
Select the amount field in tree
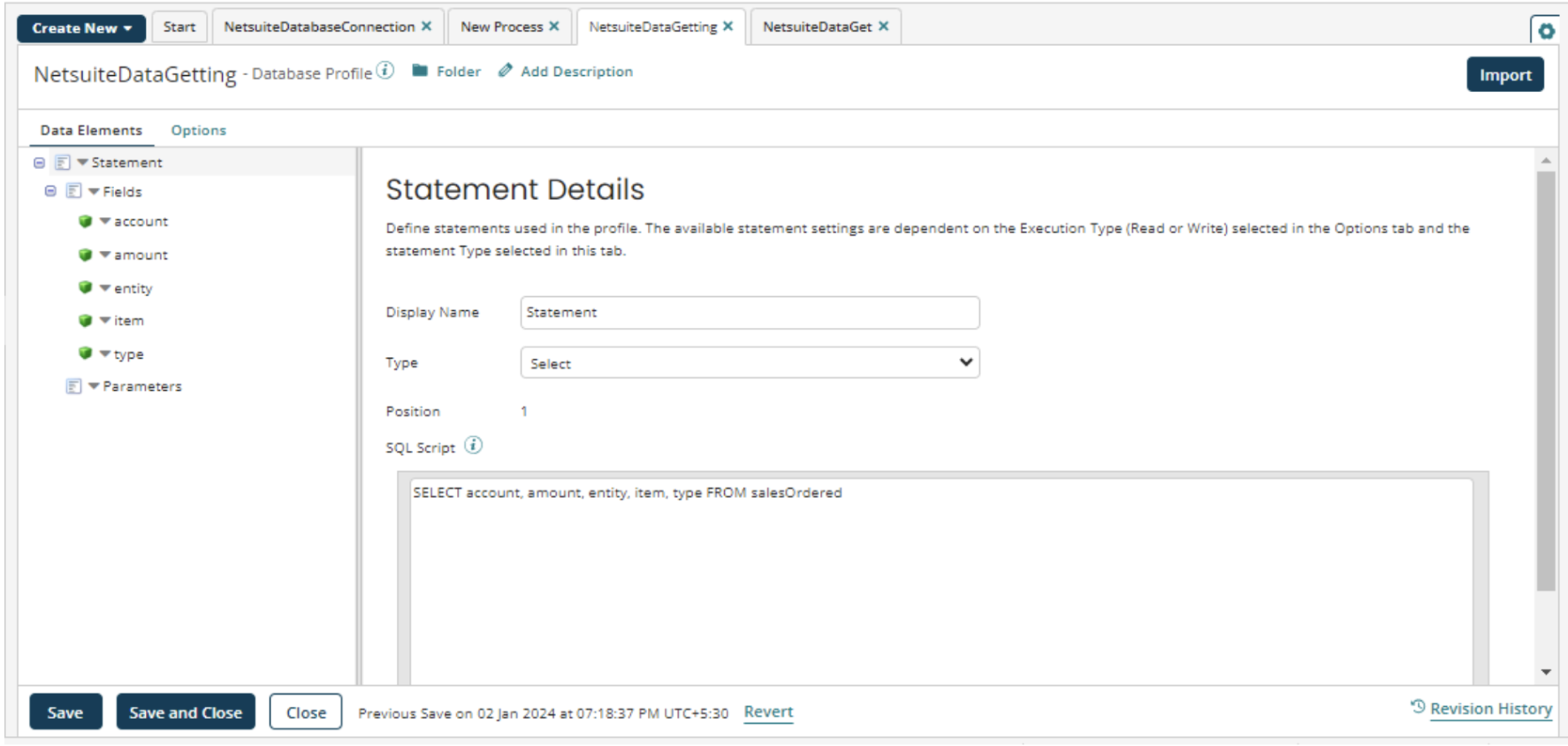141,255
